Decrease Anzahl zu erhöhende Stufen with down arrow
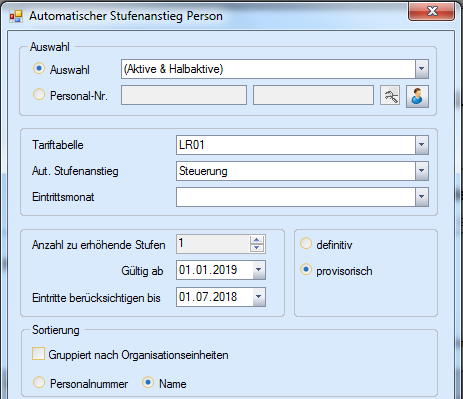This screenshot has width=463, height=399. pyautogui.click(x=256, y=248)
